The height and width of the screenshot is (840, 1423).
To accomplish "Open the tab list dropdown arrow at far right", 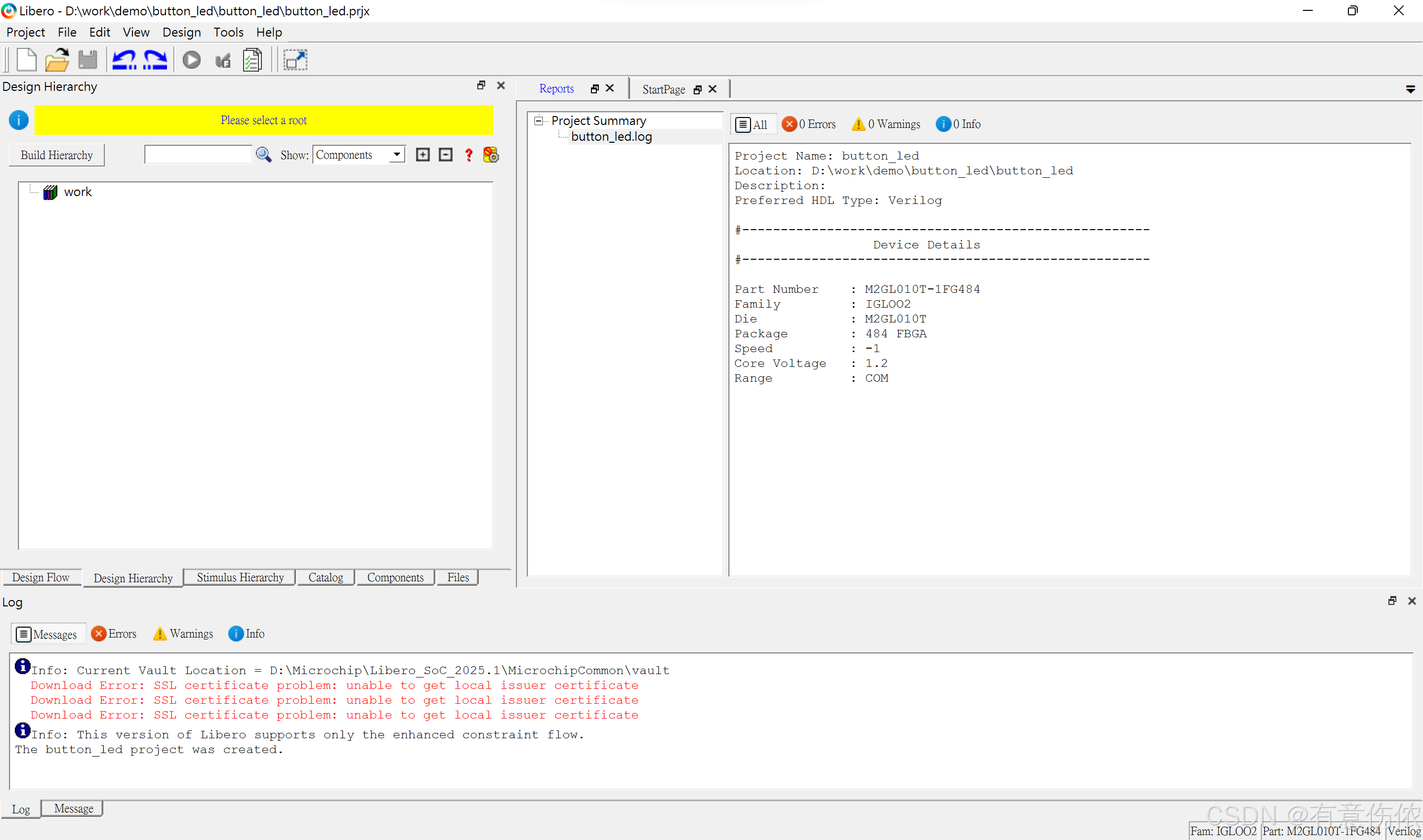I will click(x=1410, y=89).
